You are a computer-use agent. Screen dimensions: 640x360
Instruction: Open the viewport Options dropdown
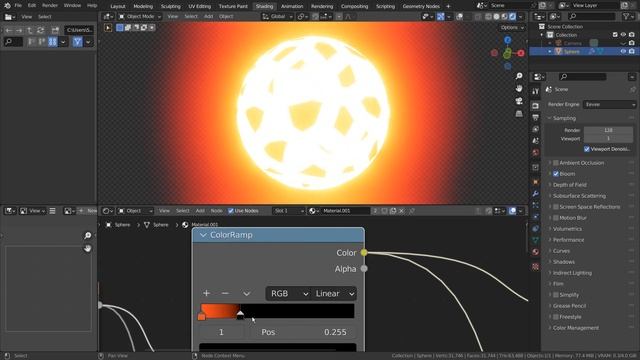pyautogui.click(x=512, y=28)
